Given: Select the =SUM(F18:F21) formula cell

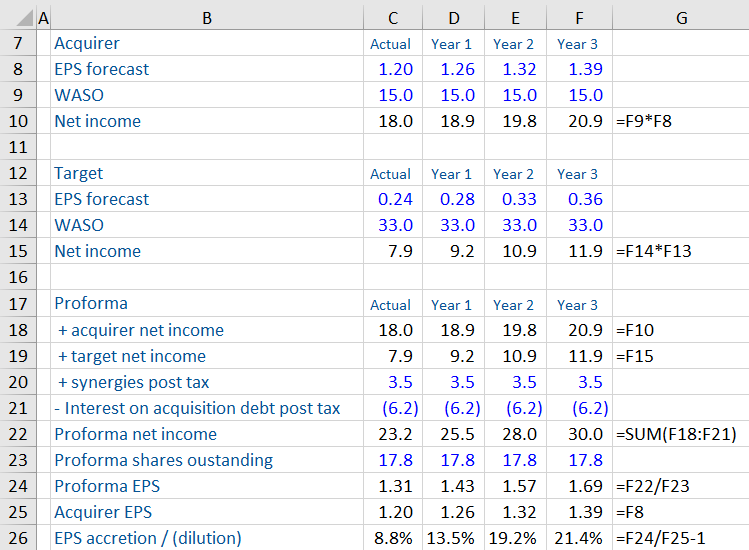Looking at the screenshot, I should (680, 434).
